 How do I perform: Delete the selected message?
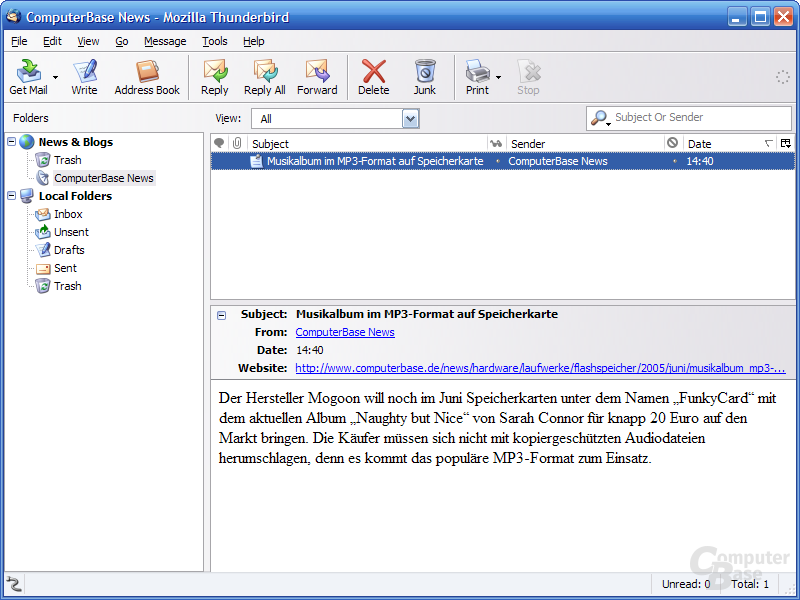pos(373,77)
